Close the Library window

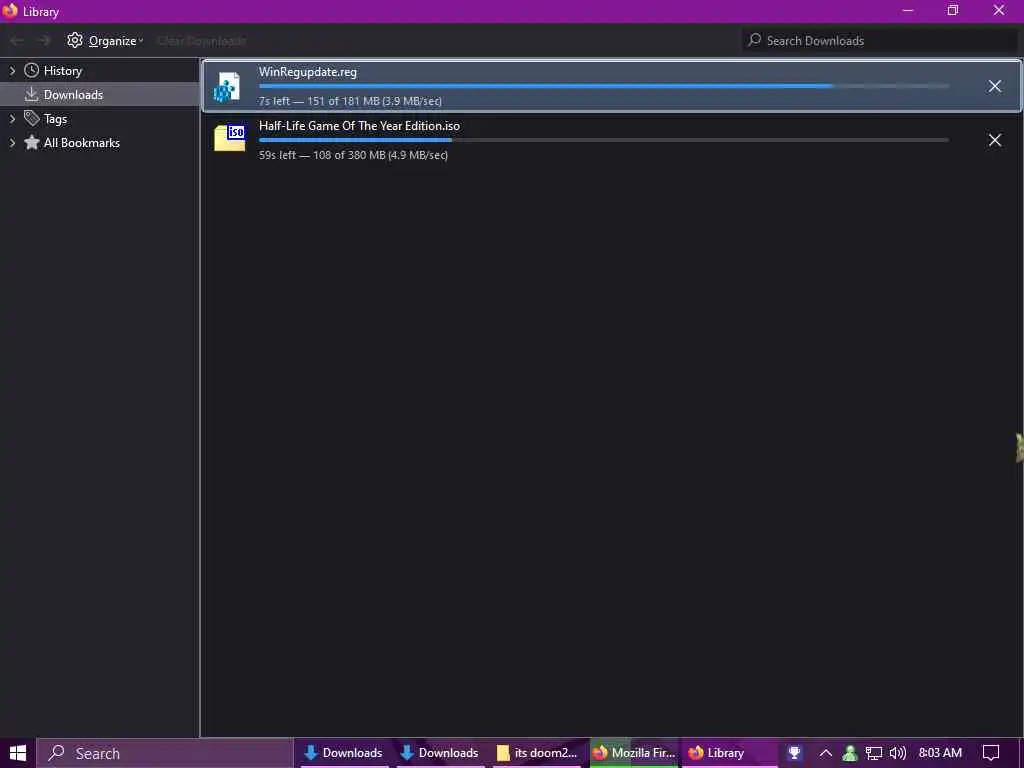click(x=999, y=10)
